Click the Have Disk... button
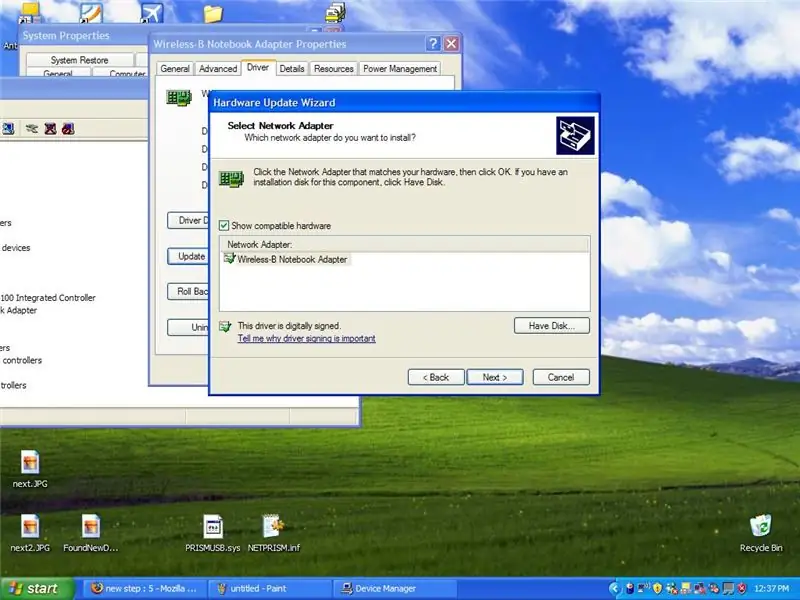The image size is (800, 600). [552, 326]
